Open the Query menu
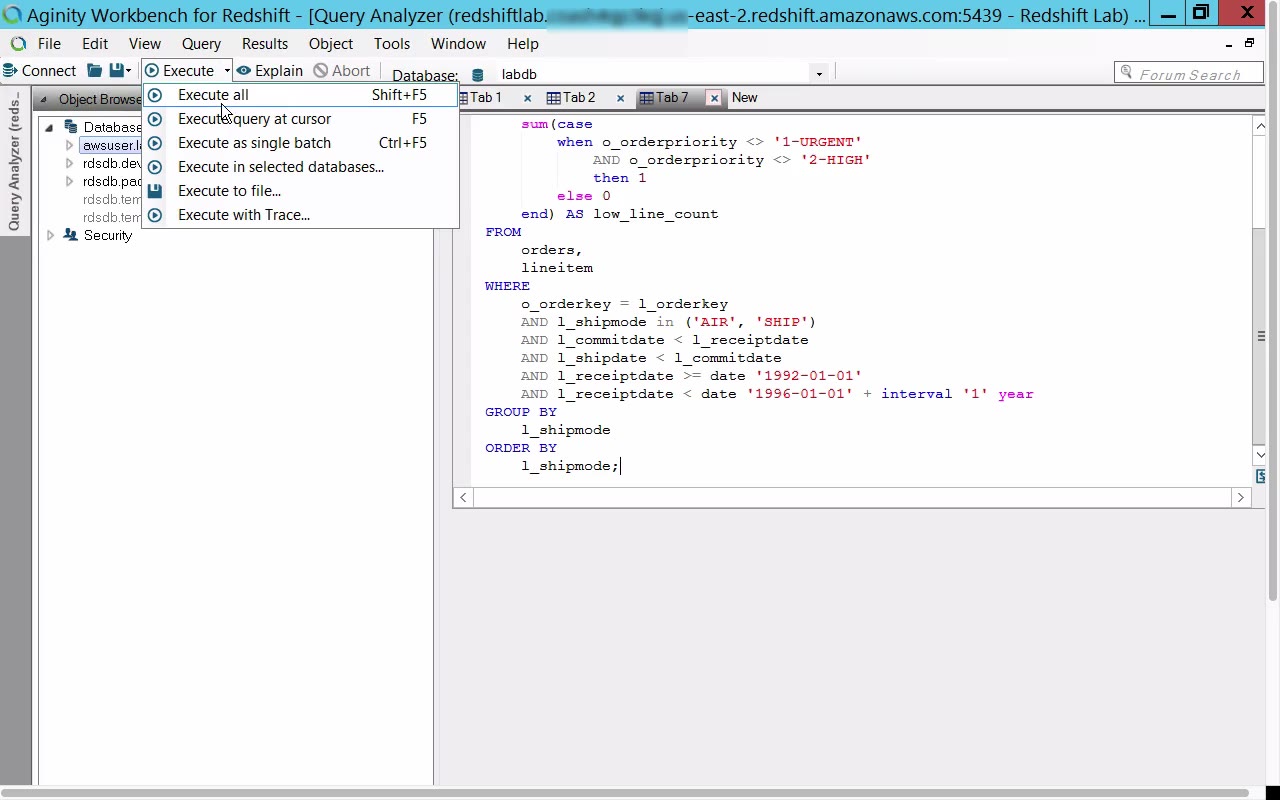This screenshot has height=800, width=1280. tap(201, 44)
